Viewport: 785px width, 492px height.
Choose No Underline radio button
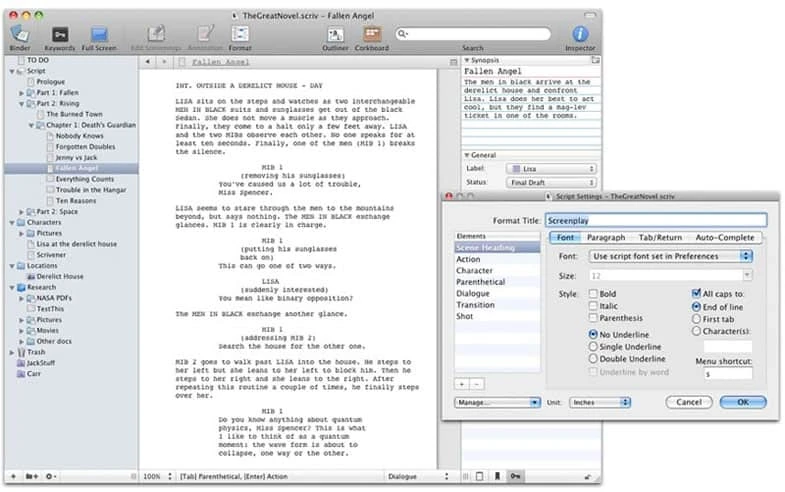pyautogui.click(x=593, y=334)
